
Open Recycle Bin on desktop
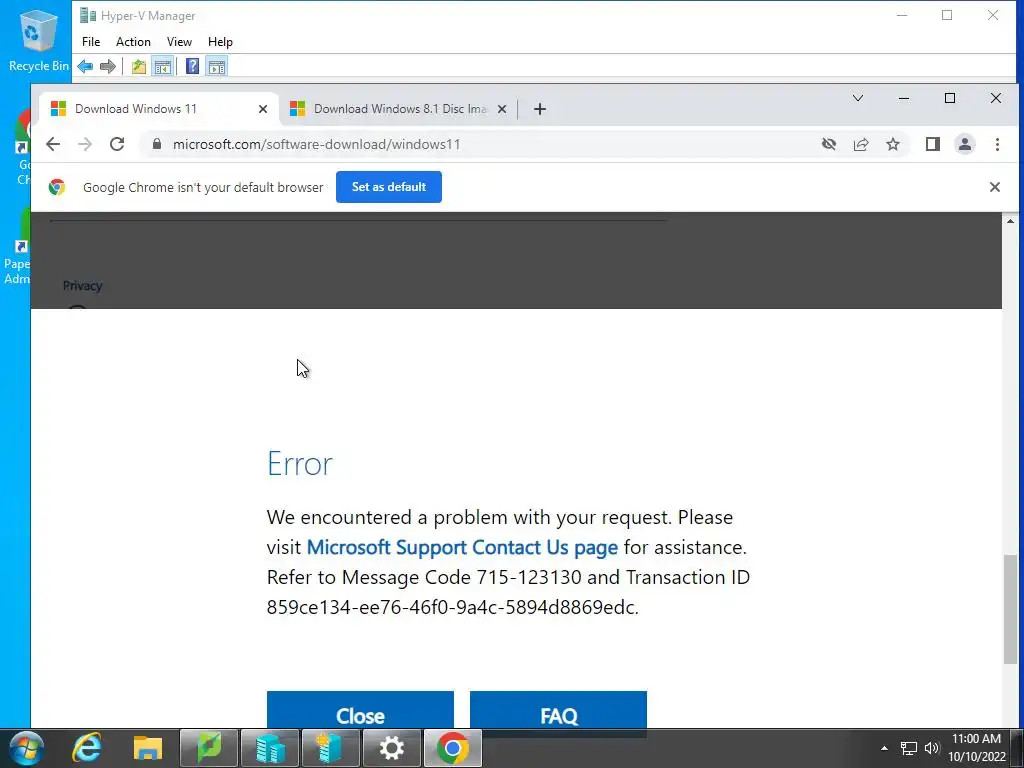38,40
